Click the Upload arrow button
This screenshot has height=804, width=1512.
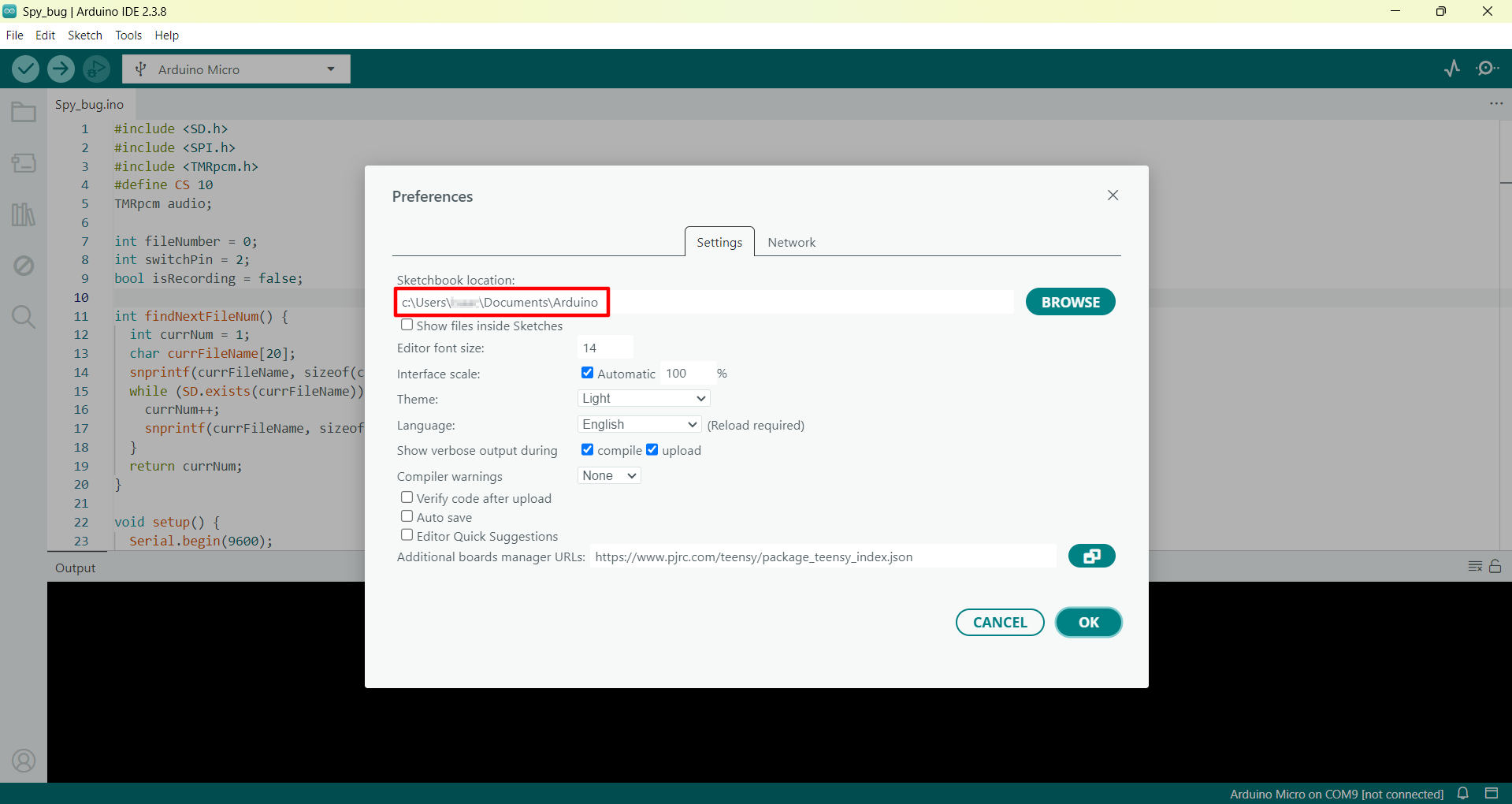pos(61,69)
